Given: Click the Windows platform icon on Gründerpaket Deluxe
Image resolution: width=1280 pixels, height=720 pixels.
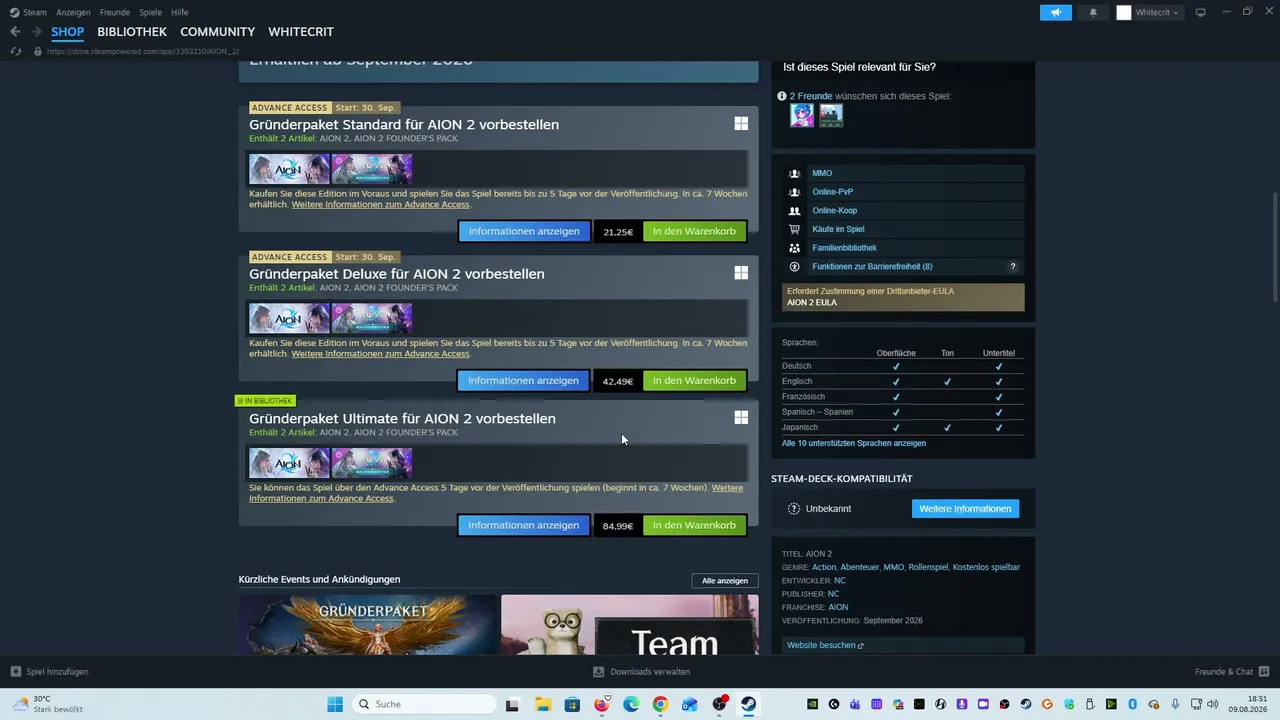Looking at the screenshot, I should tap(741, 273).
